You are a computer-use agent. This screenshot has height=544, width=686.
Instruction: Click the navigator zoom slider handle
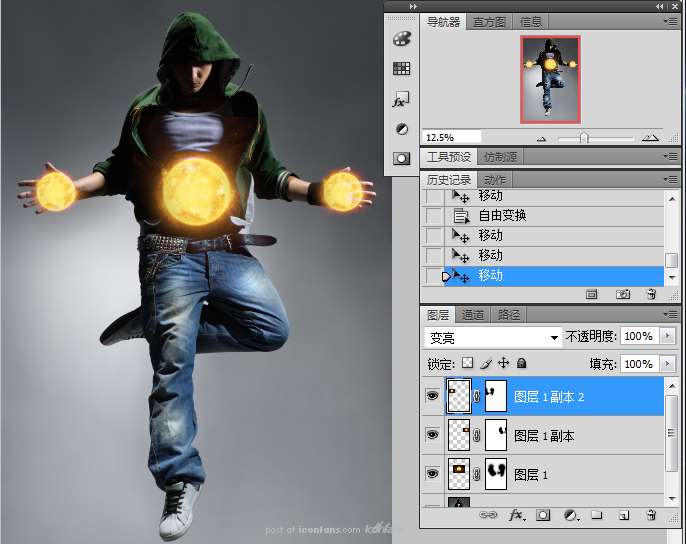tap(583, 137)
